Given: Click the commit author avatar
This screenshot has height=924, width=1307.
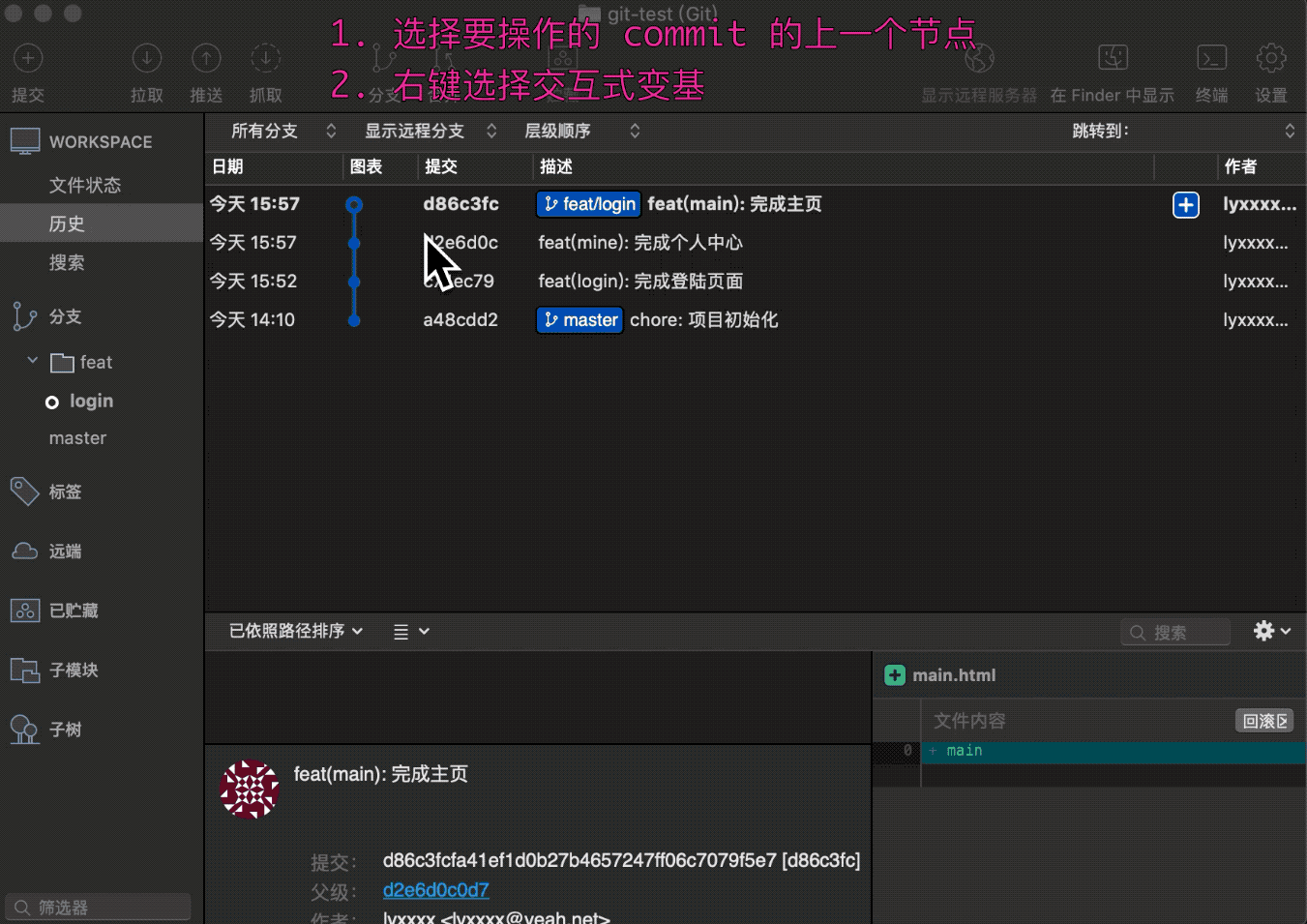Looking at the screenshot, I should click(x=250, y=790).
